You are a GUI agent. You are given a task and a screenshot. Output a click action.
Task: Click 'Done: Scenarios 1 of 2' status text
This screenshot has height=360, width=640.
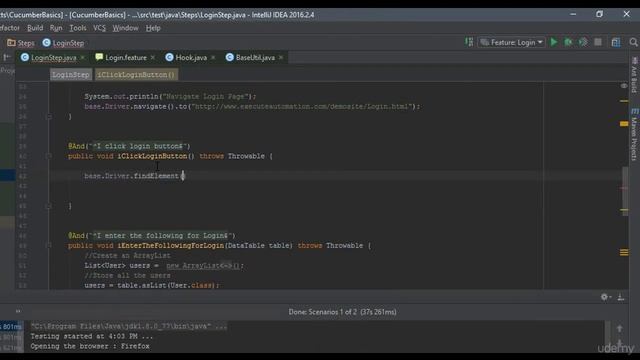coord(342,312)
